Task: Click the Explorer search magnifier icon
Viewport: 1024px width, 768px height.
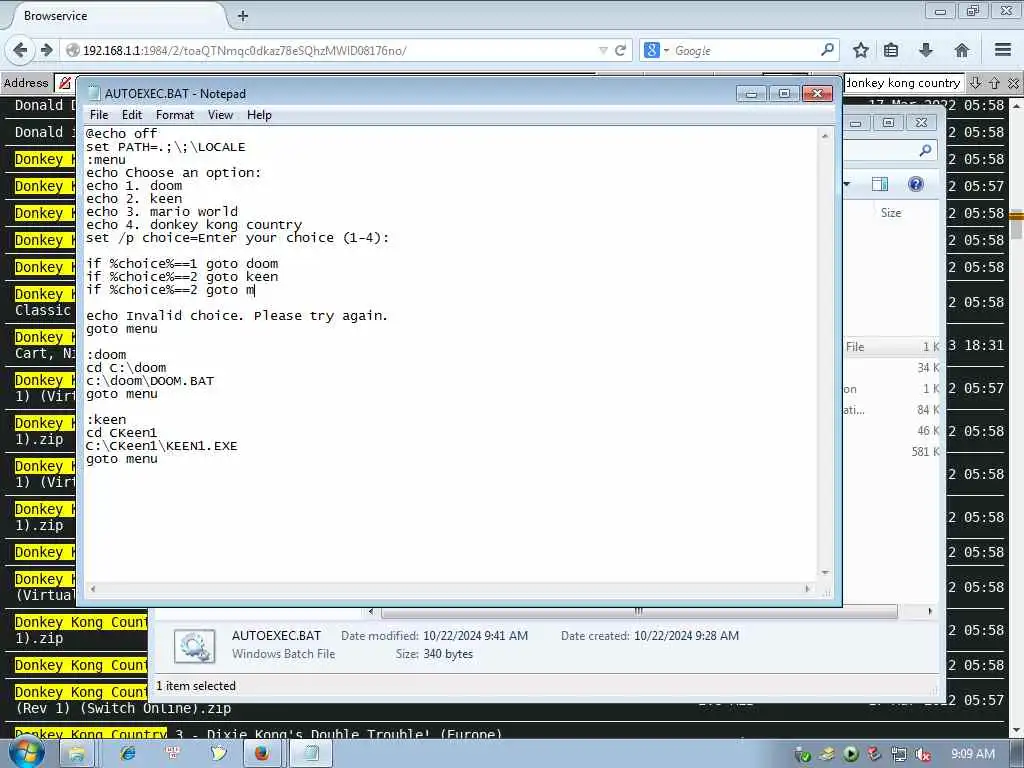Action: 925,151
